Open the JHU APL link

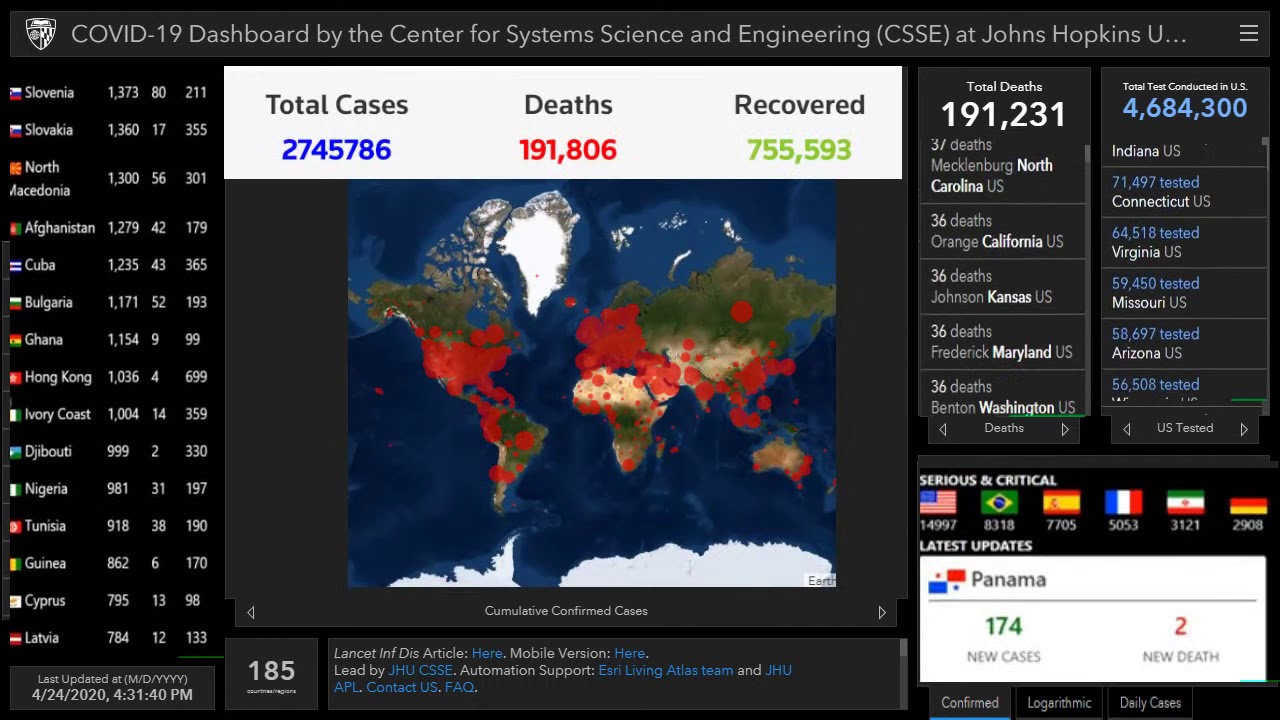pyautogui.click(x=781, y=670)
